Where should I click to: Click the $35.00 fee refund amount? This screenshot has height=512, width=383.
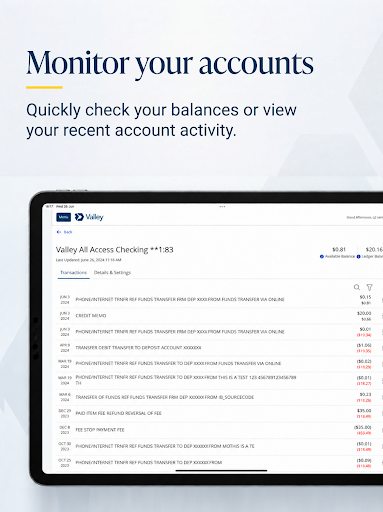coord(364,411)
